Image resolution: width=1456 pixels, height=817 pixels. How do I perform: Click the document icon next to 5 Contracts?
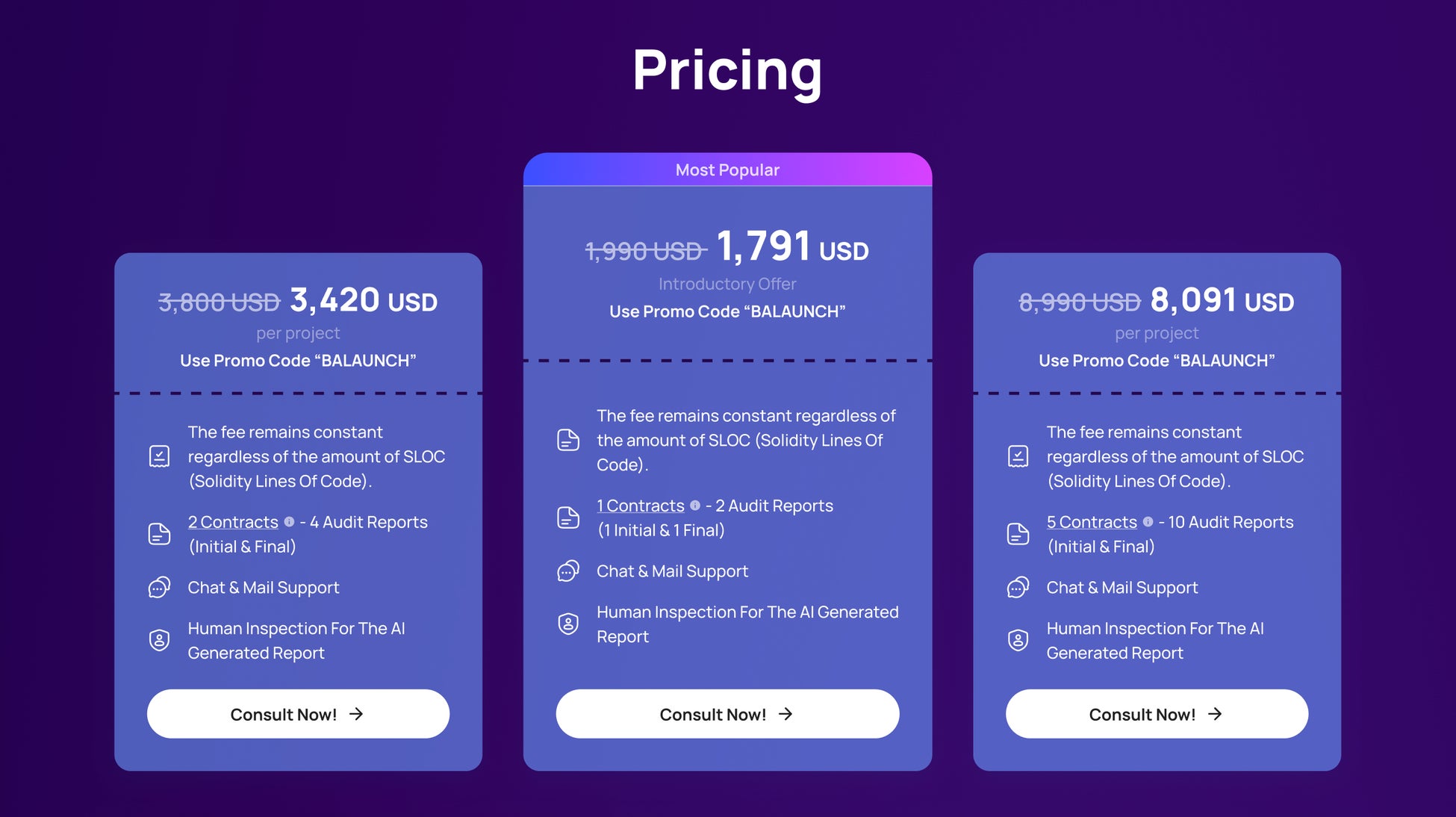(x=1018, y=534)
